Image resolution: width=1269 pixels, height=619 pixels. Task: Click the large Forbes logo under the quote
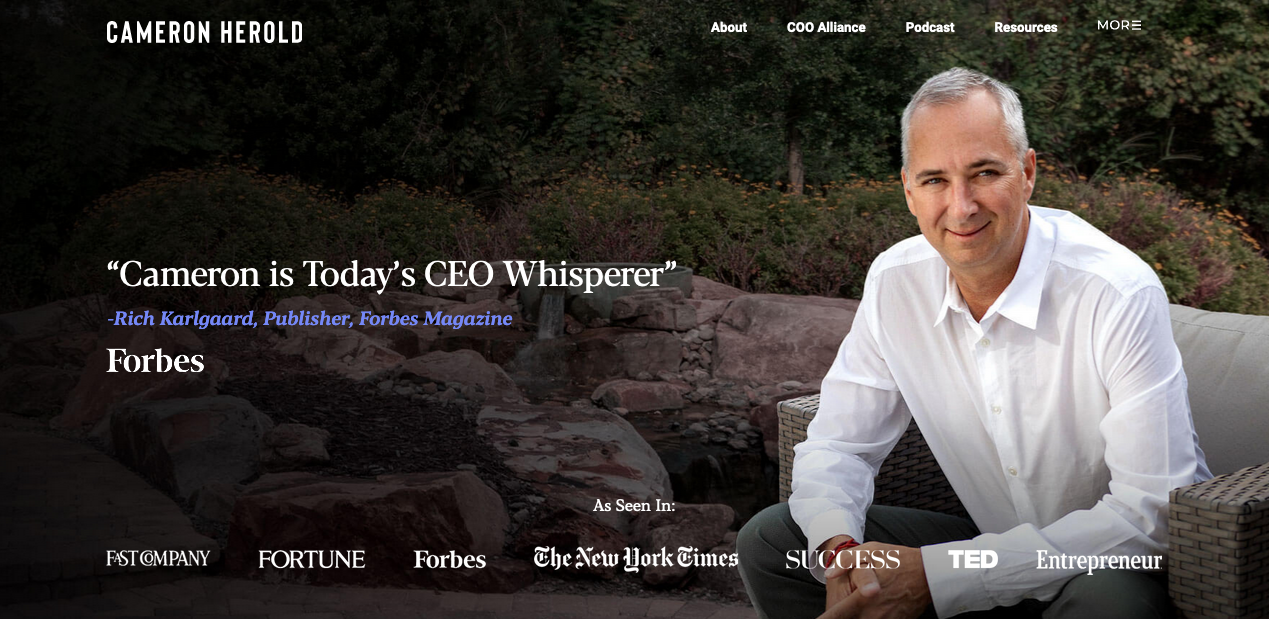point(155,361)
